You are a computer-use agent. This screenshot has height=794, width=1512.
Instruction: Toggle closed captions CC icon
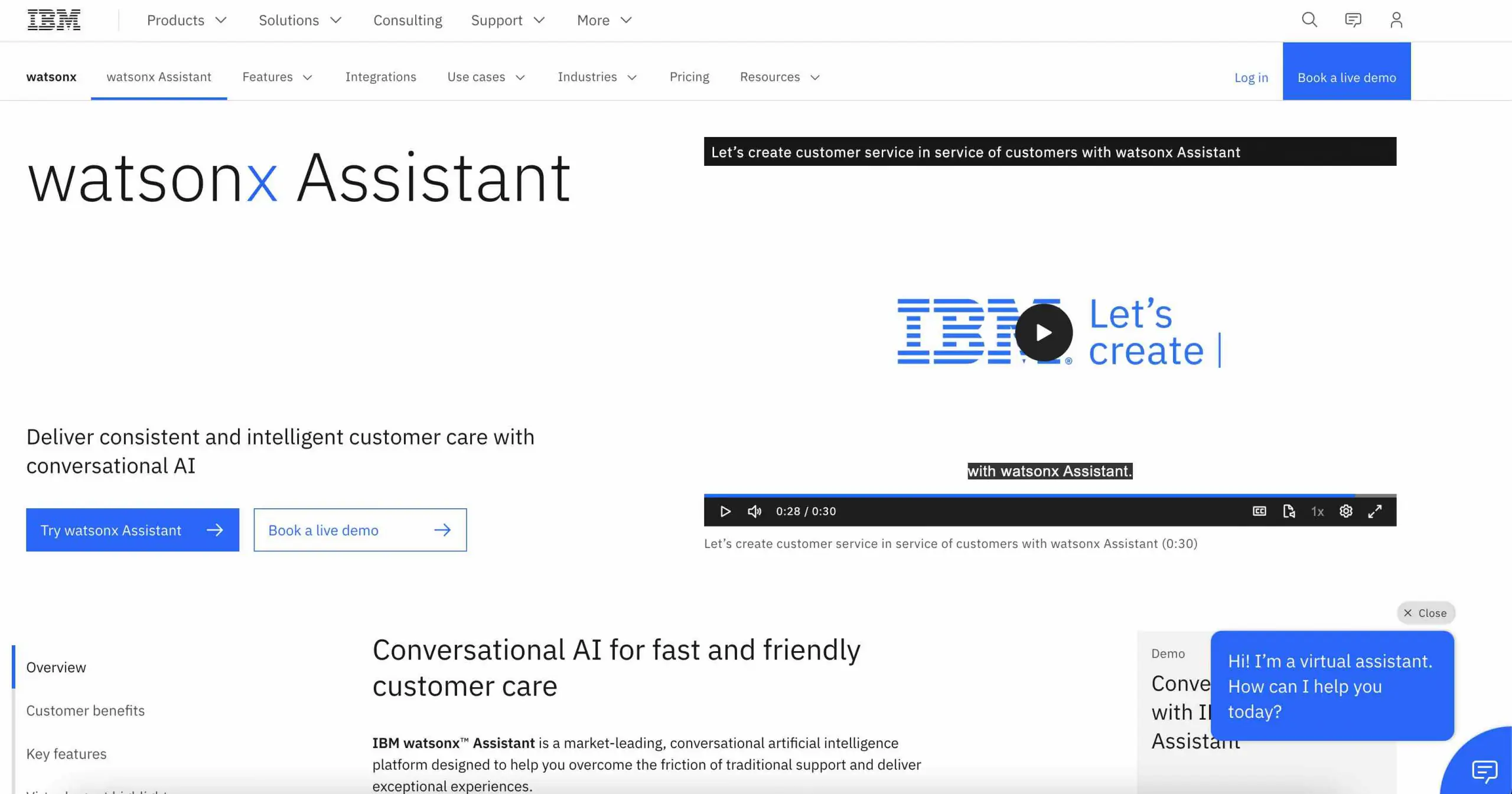coord(1259,511)
